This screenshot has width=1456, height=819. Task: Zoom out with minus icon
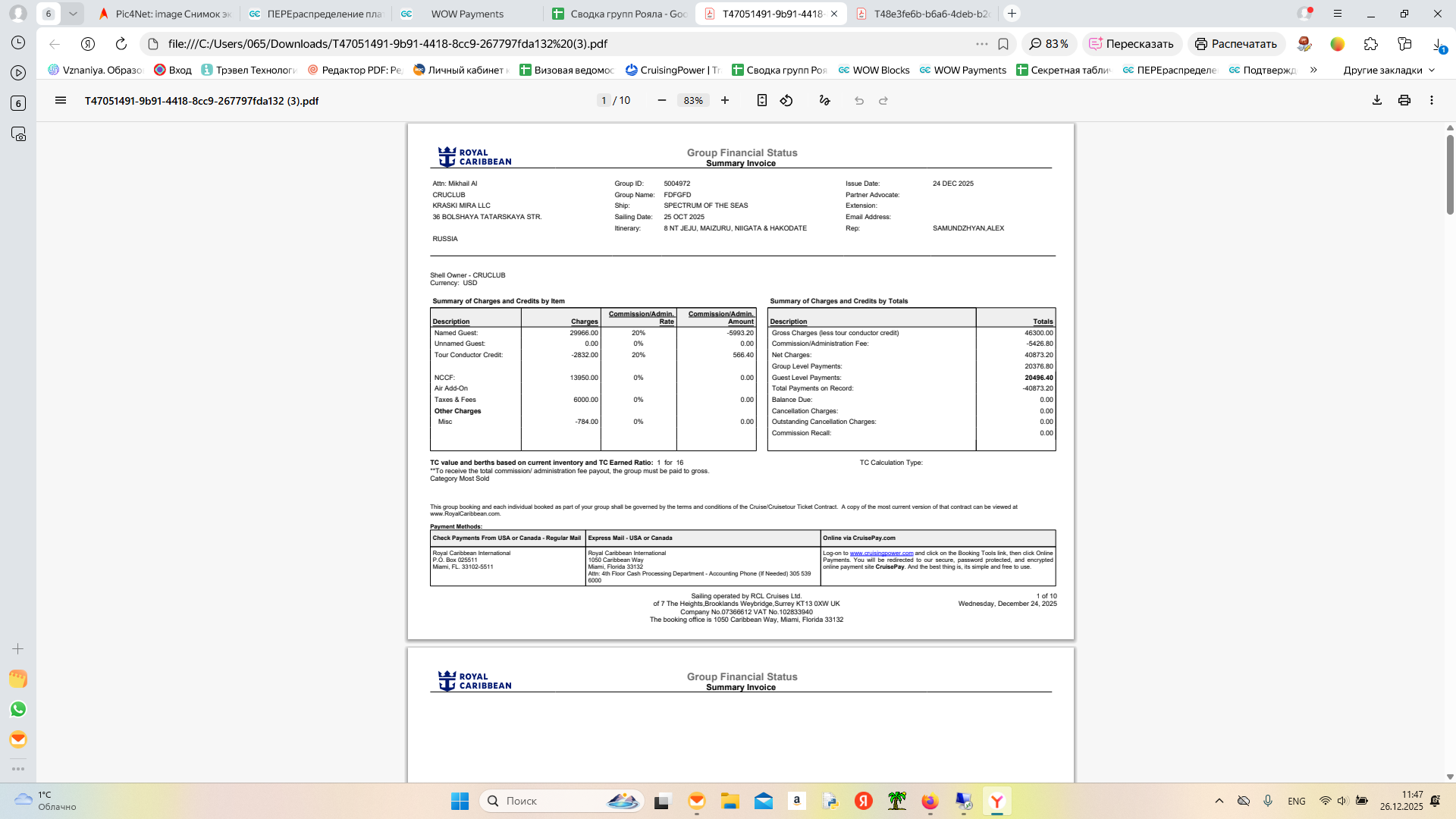coord(662,100)
